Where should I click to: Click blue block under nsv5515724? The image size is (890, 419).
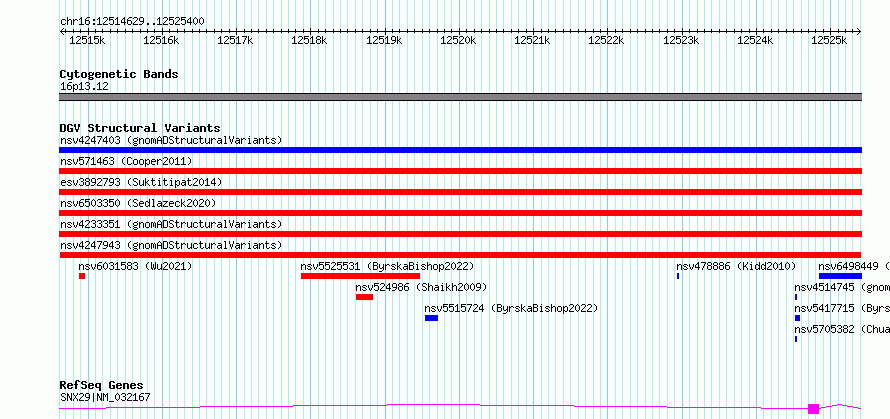click(x=431, y=318)
